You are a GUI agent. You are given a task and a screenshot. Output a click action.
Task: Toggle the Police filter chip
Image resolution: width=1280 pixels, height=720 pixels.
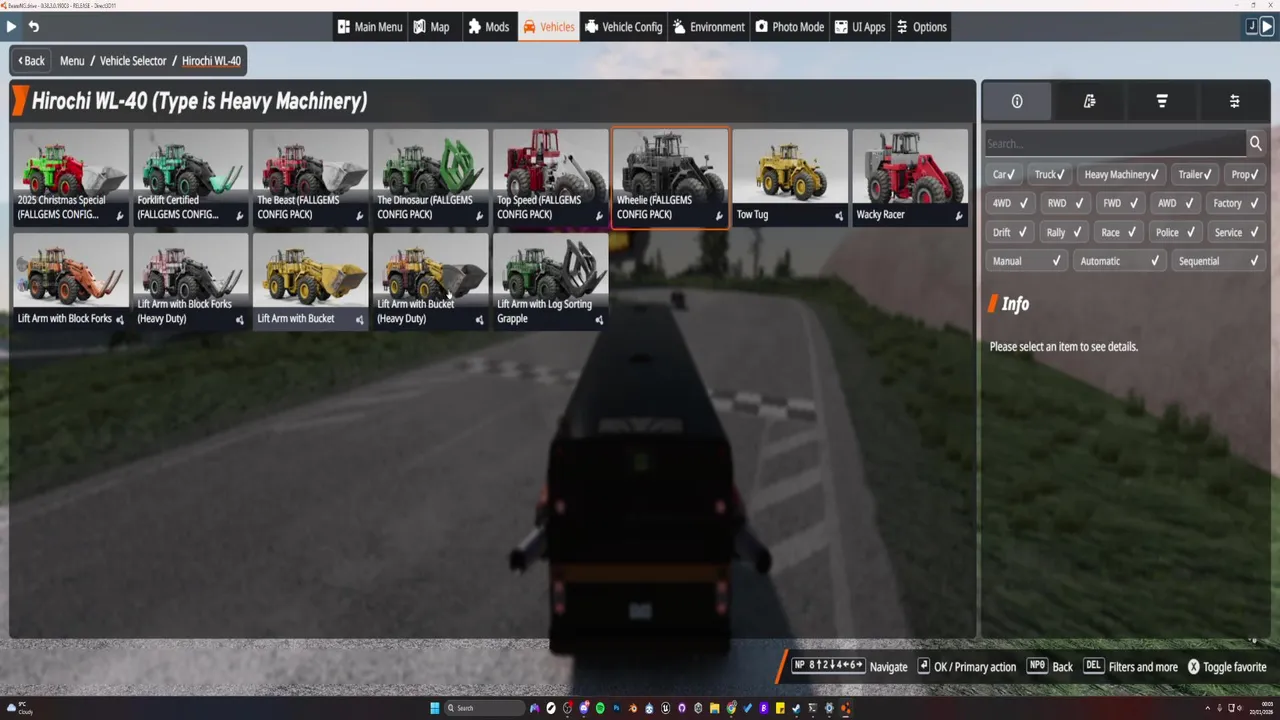(x=1174, y=232)
